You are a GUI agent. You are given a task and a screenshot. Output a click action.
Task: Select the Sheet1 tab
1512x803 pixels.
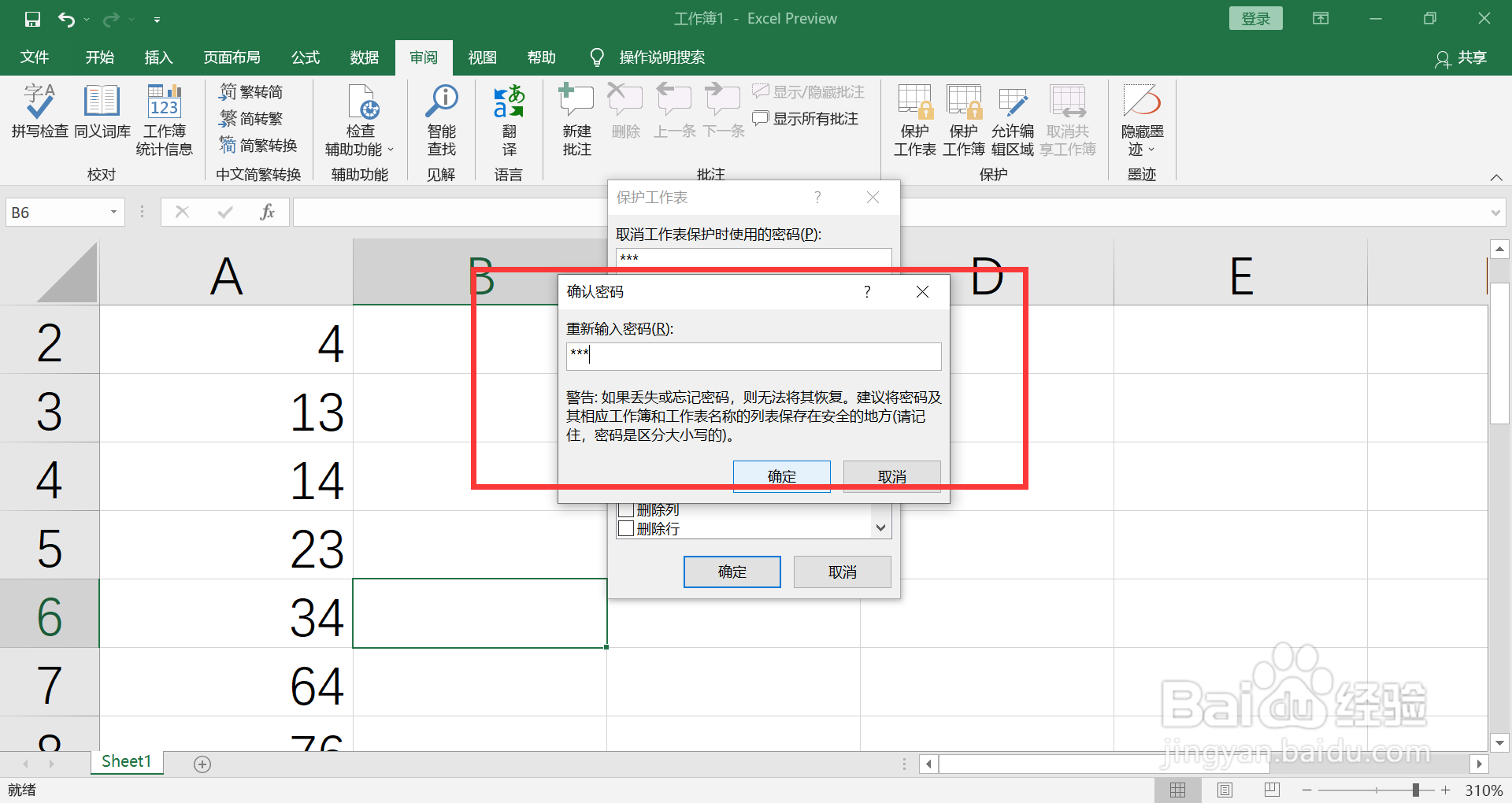[x=126, y=761]
